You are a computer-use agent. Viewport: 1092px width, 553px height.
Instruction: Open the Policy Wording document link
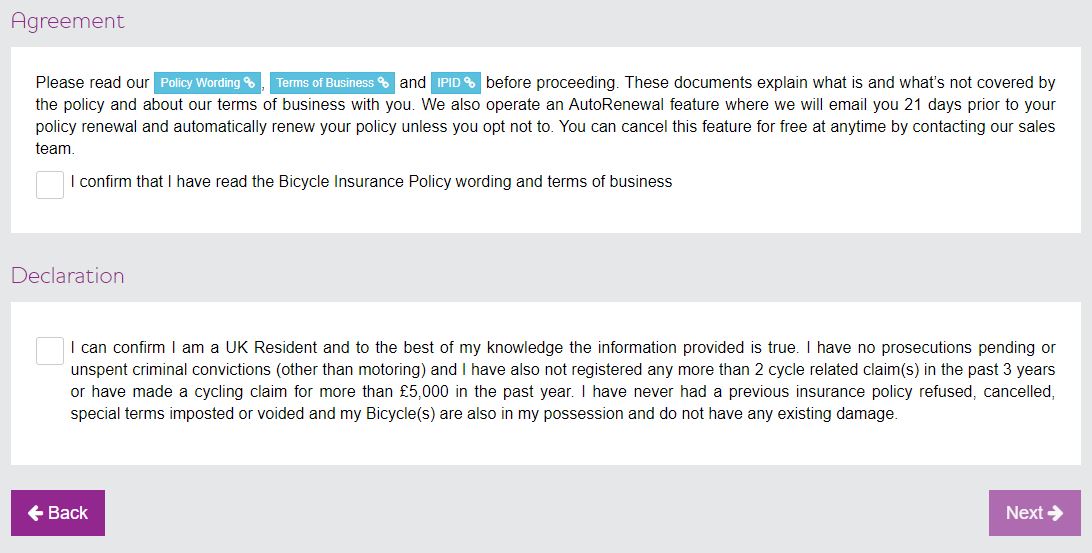tap(200, 83)
